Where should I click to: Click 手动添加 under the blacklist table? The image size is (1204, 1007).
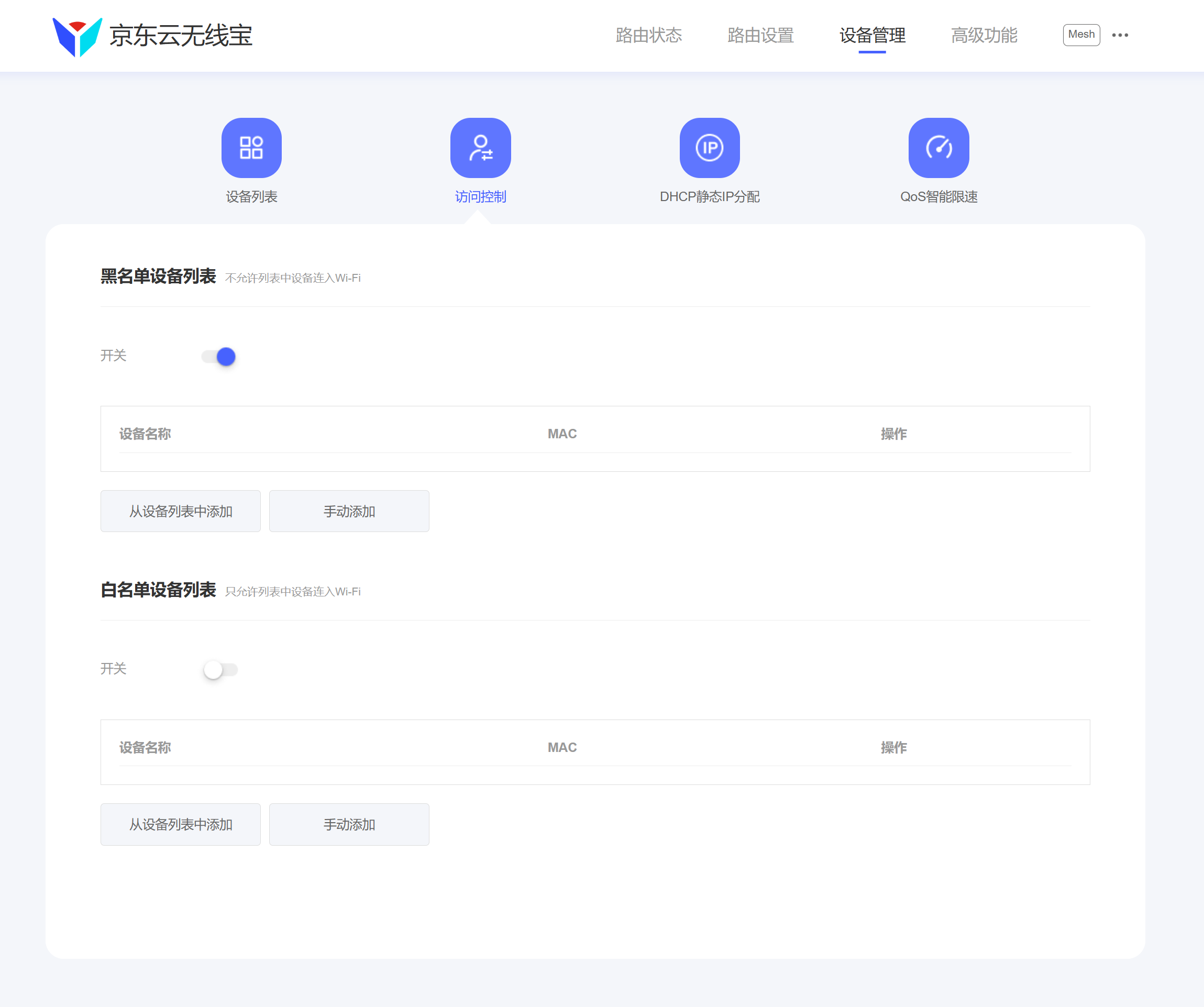349,511
